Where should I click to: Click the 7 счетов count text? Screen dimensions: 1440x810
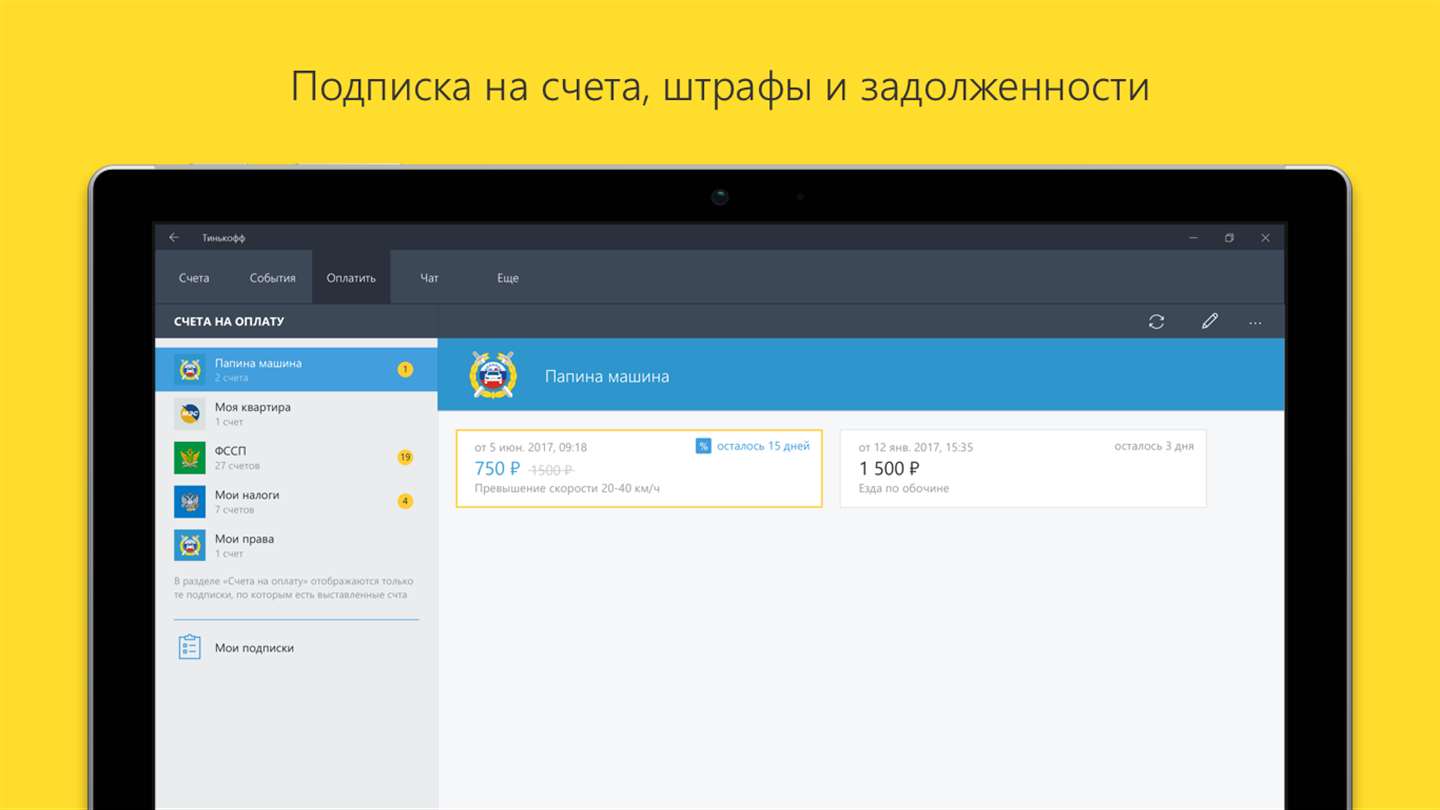pos(234,510)
